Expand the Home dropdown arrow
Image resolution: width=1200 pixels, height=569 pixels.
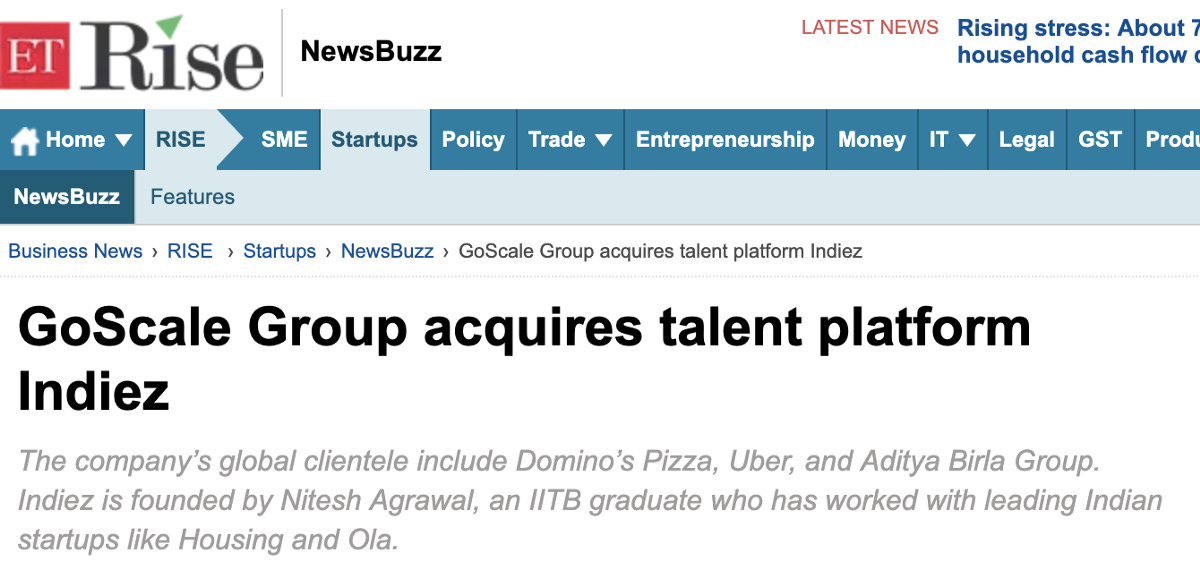[124, 140]
